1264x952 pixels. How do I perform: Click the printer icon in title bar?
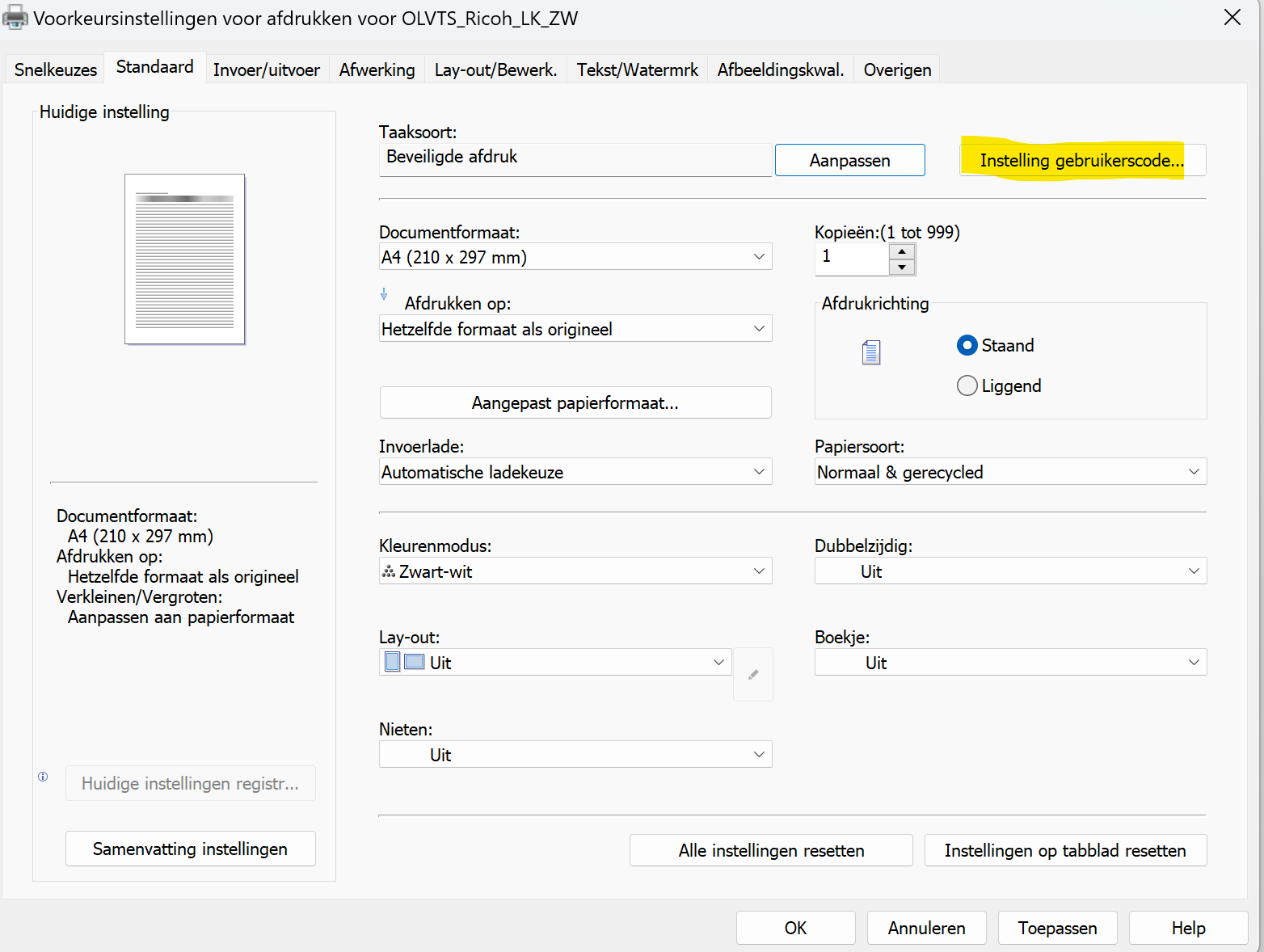[x=15, y=17]
